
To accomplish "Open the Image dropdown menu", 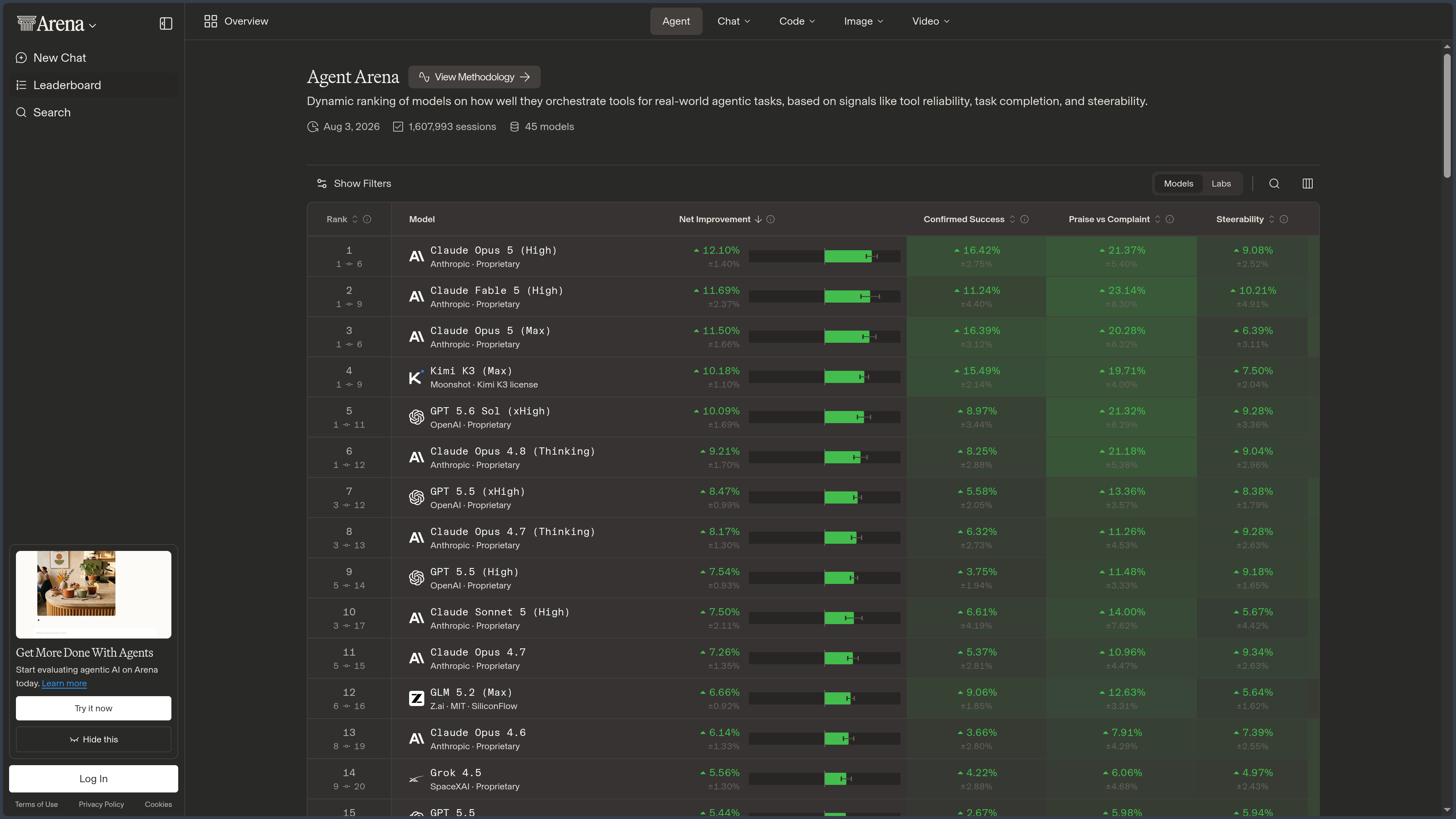I will coord(864,21).
